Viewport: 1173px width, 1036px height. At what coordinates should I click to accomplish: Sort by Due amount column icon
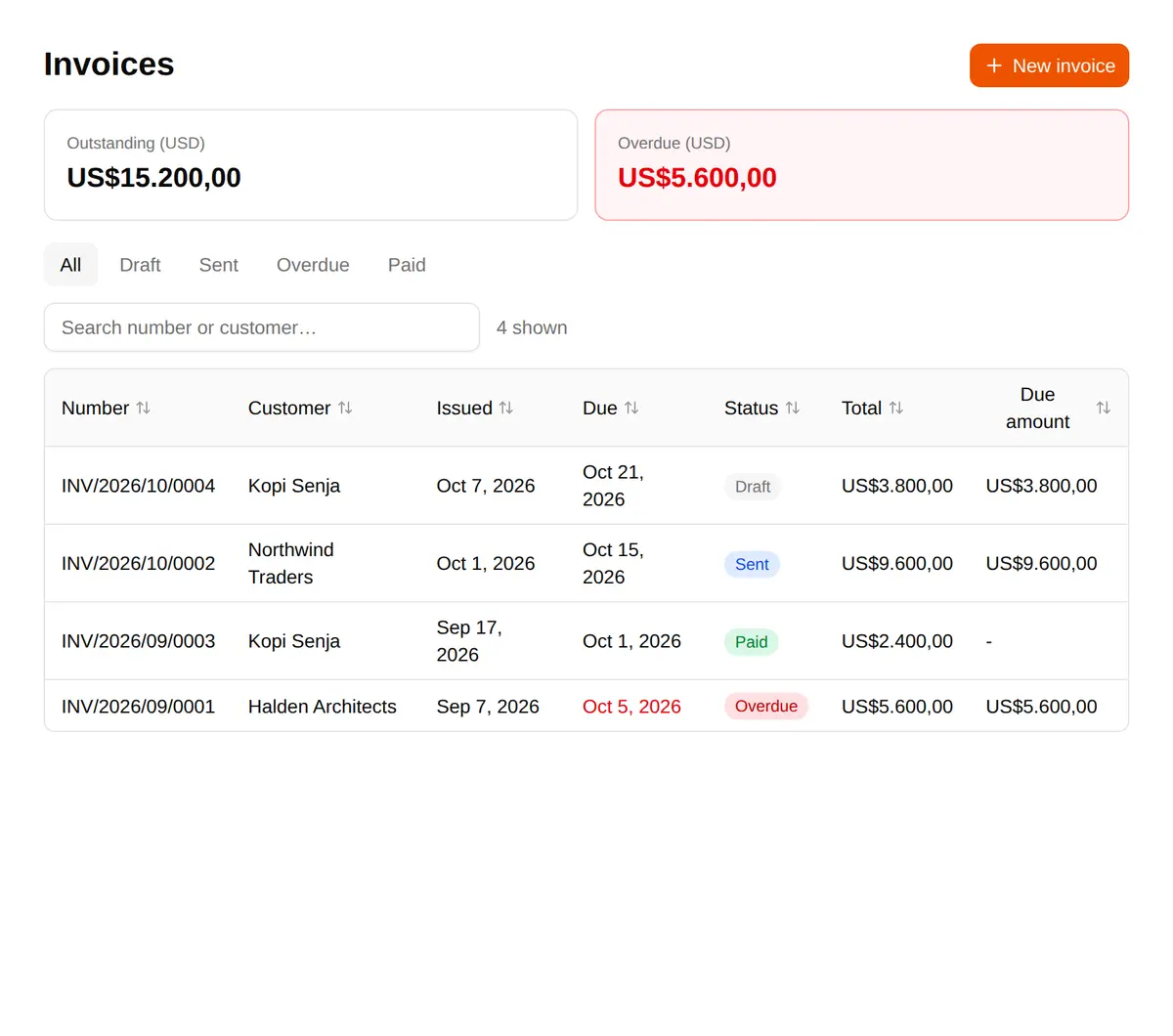[1104, 408]
